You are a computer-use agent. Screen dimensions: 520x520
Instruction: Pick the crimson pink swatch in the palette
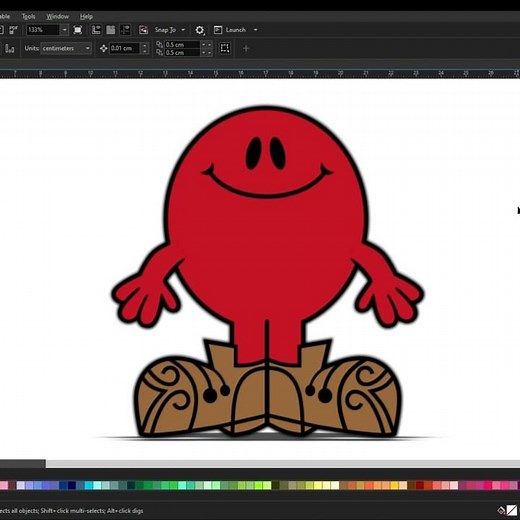click(x=488, y=485)
